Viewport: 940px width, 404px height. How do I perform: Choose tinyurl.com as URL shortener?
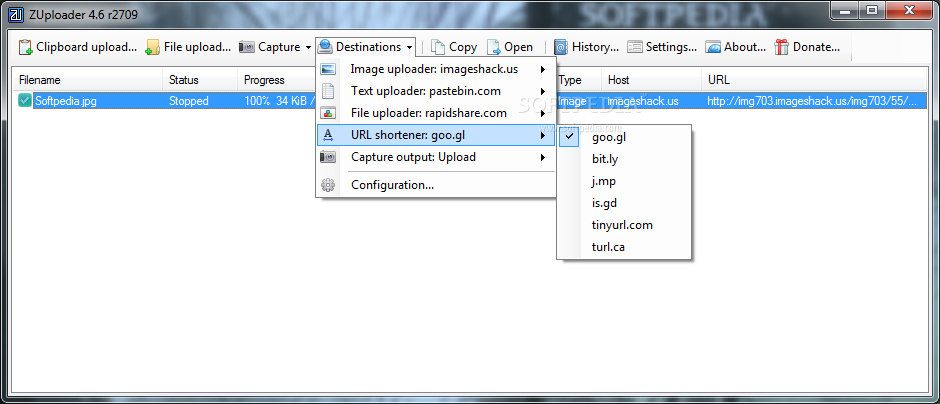pyautogui.click(x=624, y=225)
